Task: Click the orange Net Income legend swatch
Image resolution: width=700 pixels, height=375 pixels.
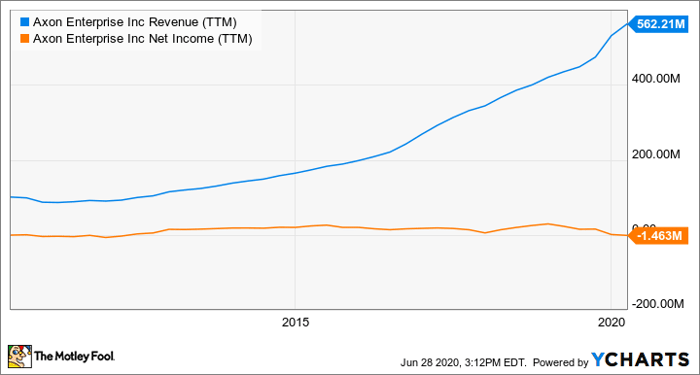Action: click(24, 39)
